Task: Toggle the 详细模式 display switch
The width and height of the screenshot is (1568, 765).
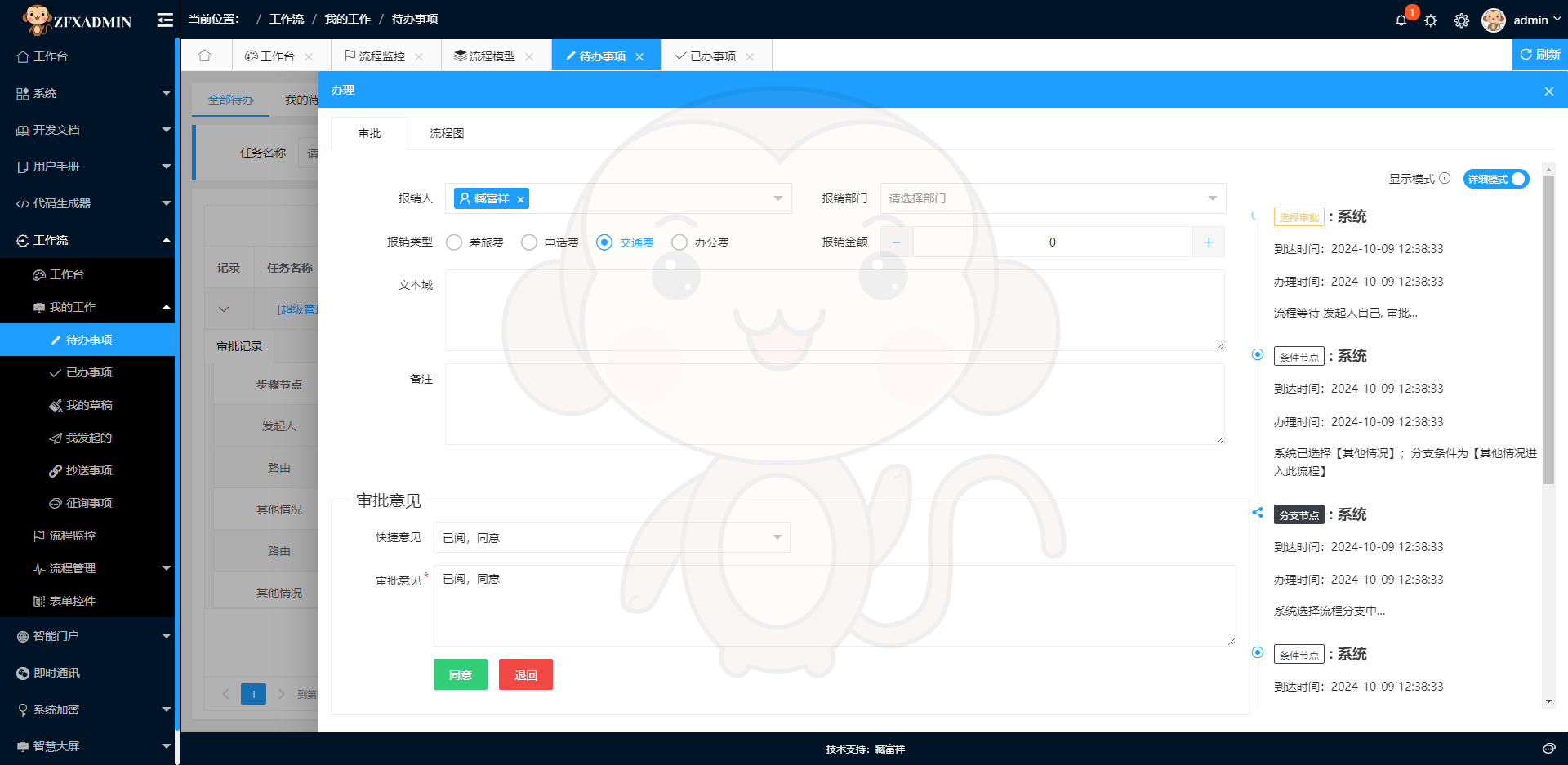Action: tap(1495, 179)
